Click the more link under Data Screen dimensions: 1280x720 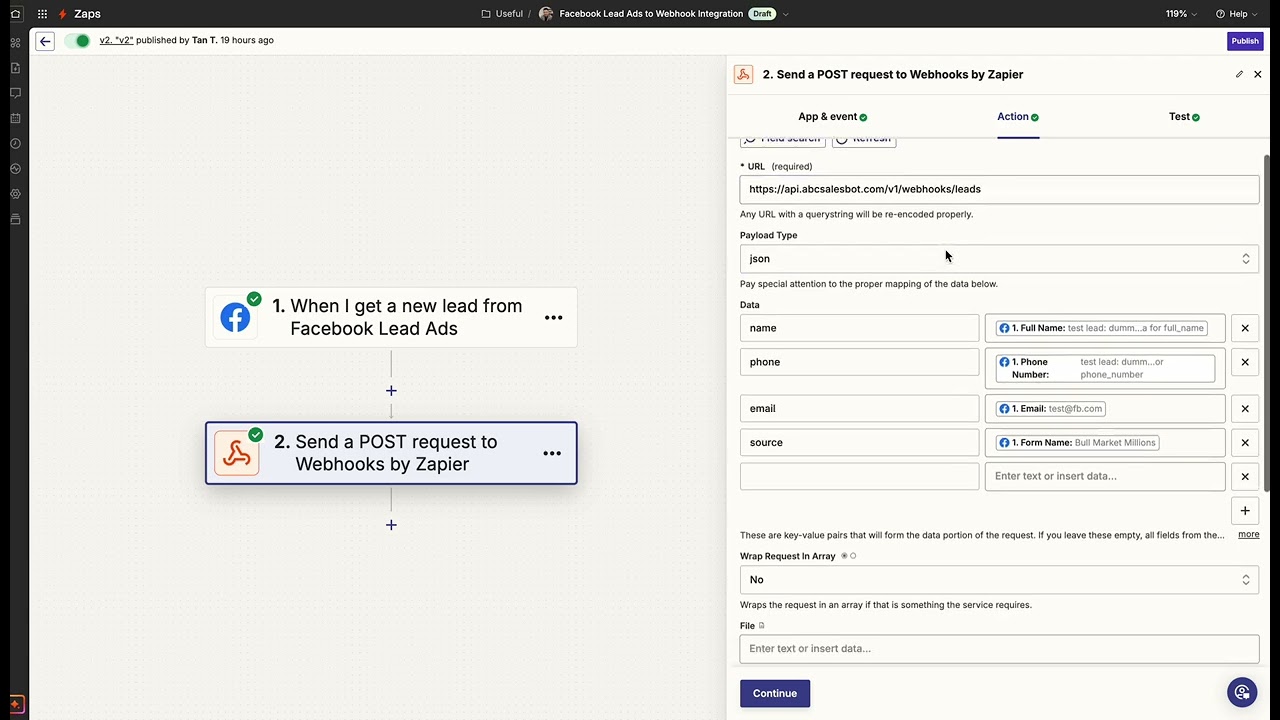[x=1248, y=535]
